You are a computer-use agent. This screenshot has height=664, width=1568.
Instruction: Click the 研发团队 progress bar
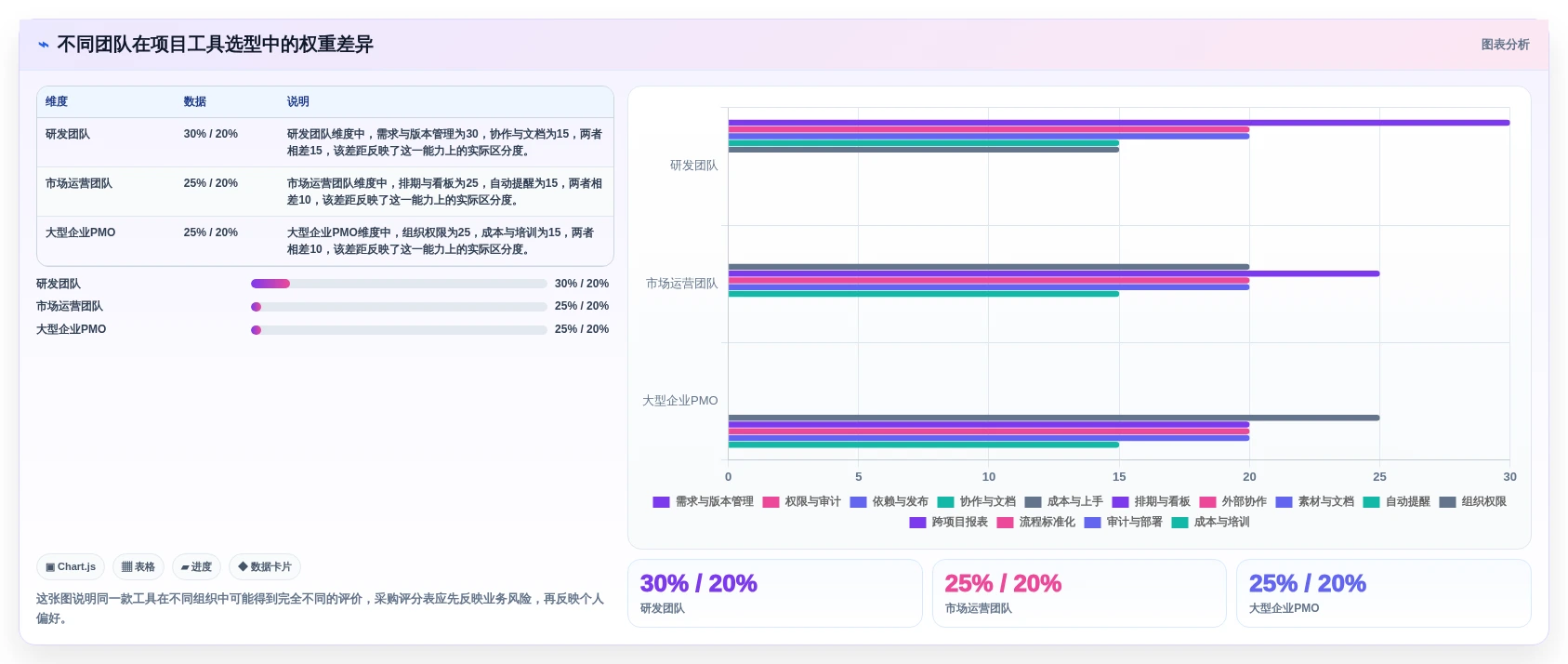(399, 284)
